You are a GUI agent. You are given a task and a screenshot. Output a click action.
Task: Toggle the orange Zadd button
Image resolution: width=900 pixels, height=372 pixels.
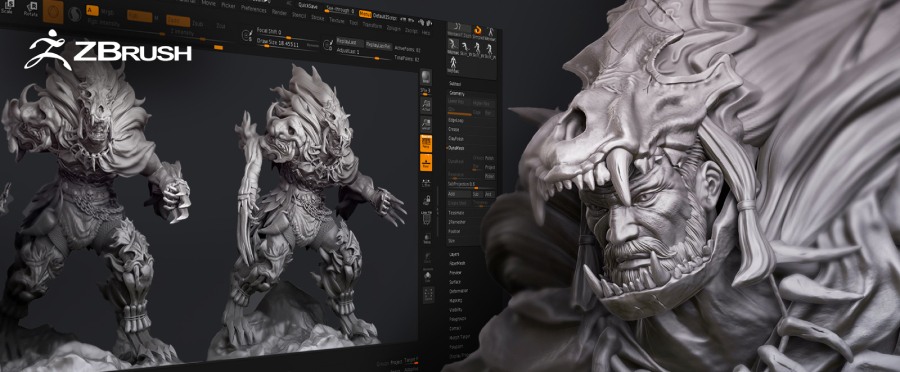(177, 21)
